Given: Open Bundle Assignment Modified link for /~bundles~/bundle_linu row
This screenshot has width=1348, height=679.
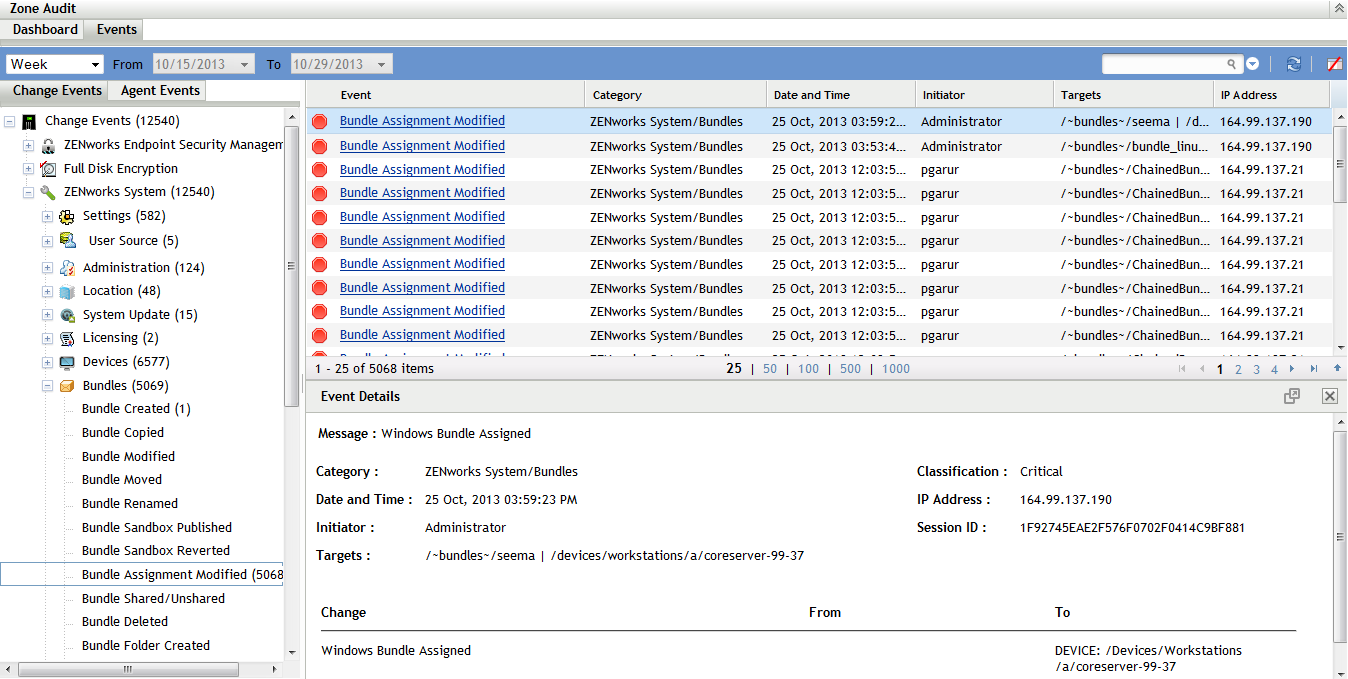Looking at the screenshot, I should (422, 146).
